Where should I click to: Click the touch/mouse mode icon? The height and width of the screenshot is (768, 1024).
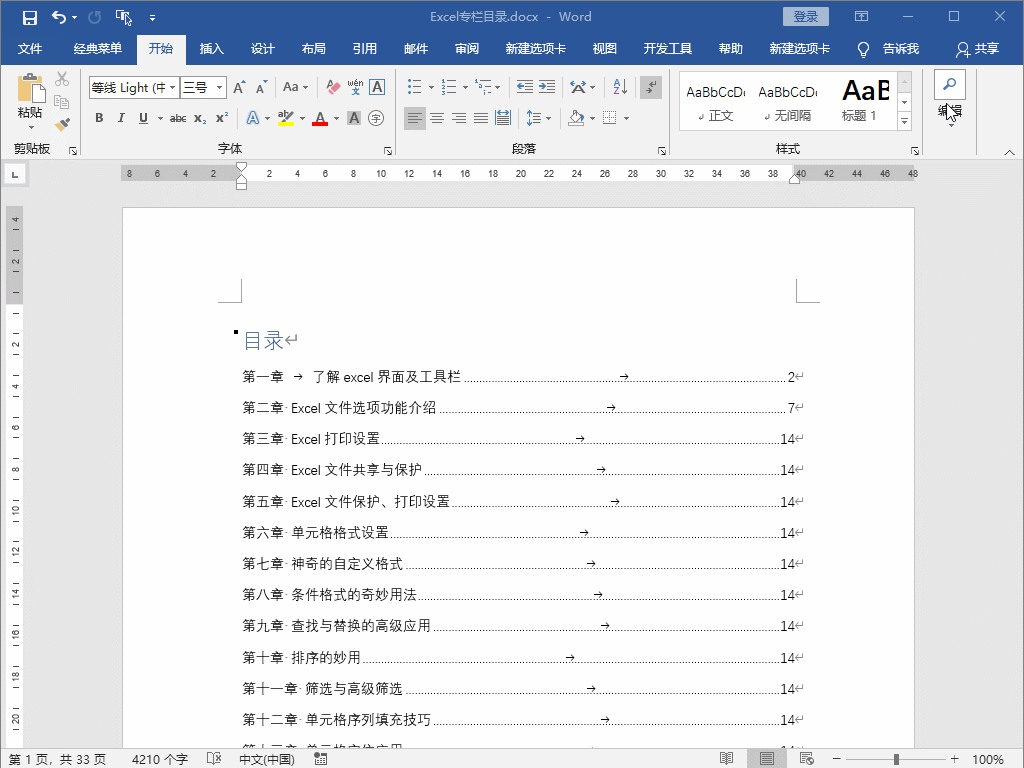(123, 18)
